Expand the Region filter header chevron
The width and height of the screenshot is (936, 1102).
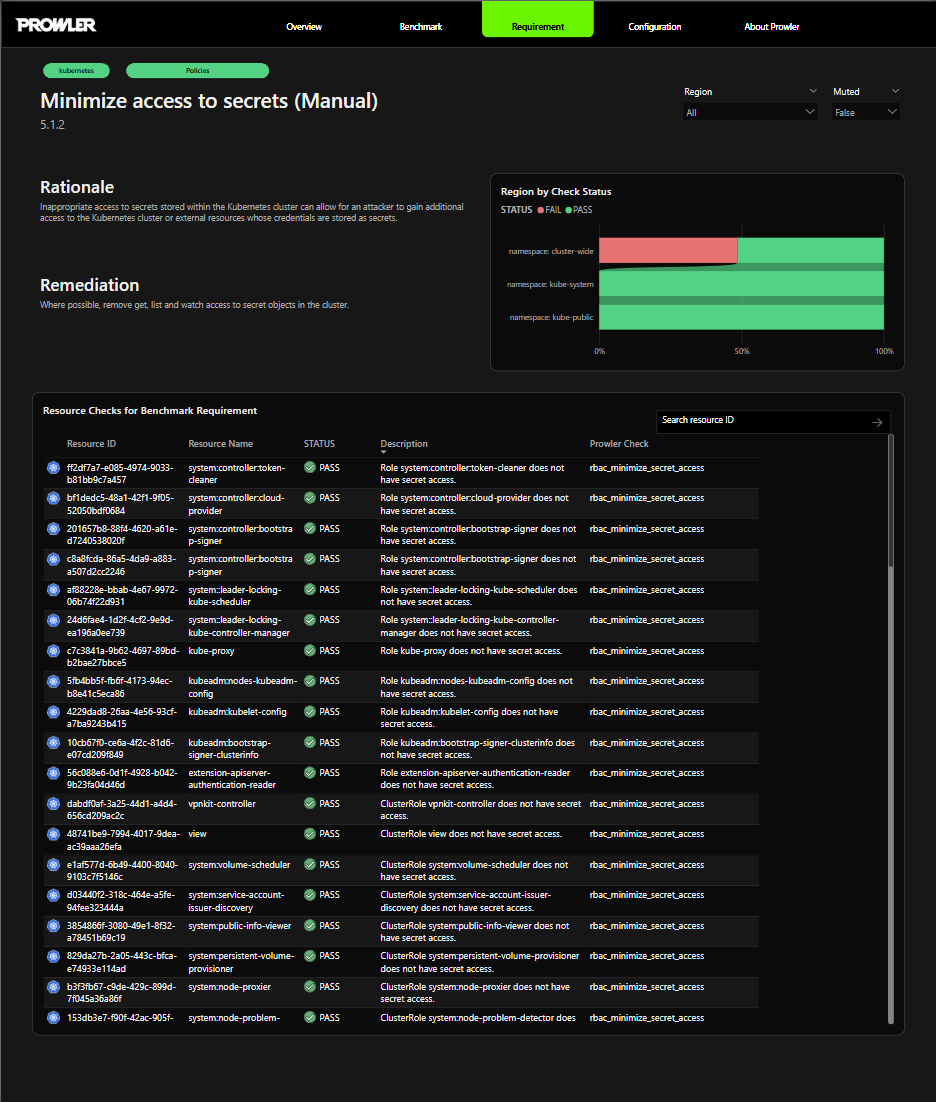click(813, 91)
